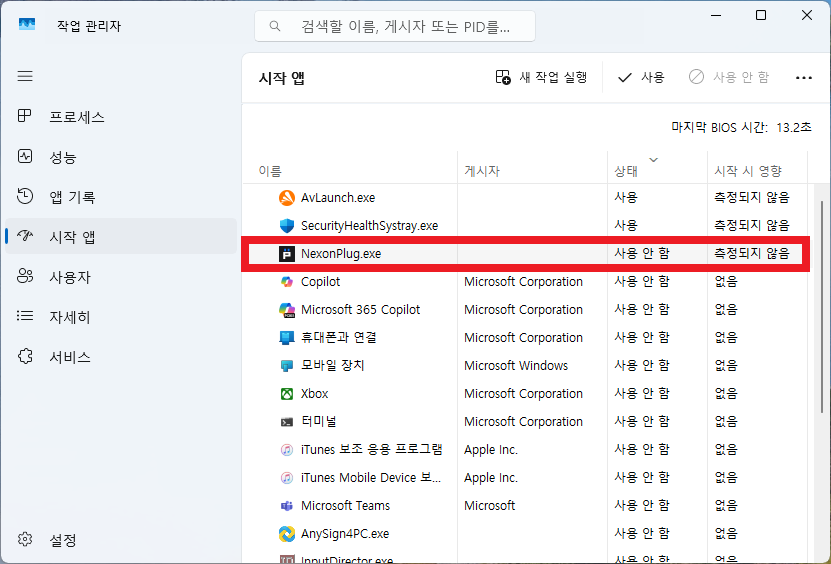Click the green Xbox icon
Viewport: 831px width, 564px height.
[287, 394]
